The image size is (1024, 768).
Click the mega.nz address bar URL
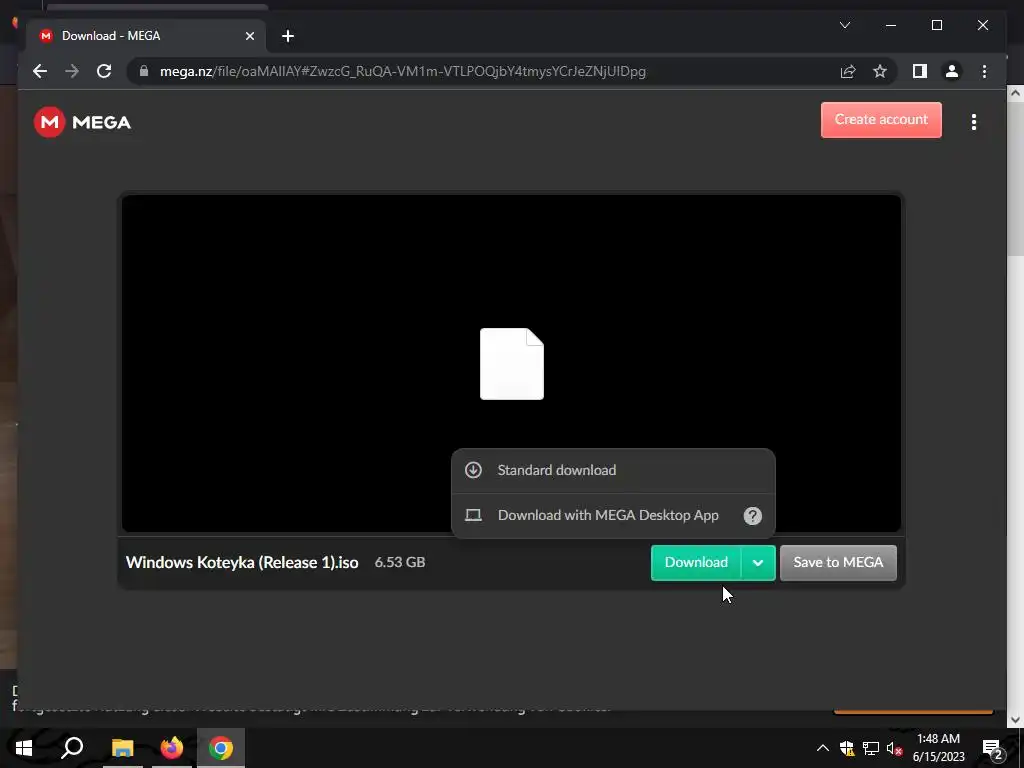402,71
